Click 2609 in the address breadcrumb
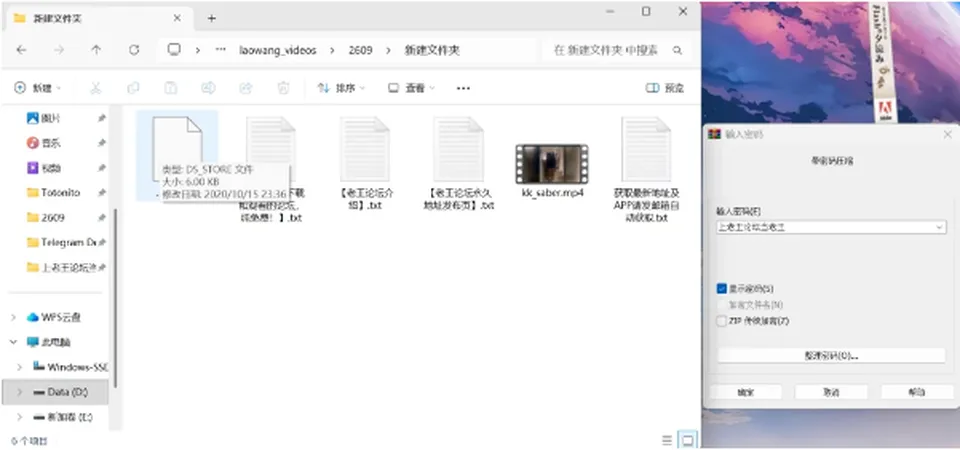The width and height of the screenshot is (960, 450). pyautogui.click(x=360, y=50)
